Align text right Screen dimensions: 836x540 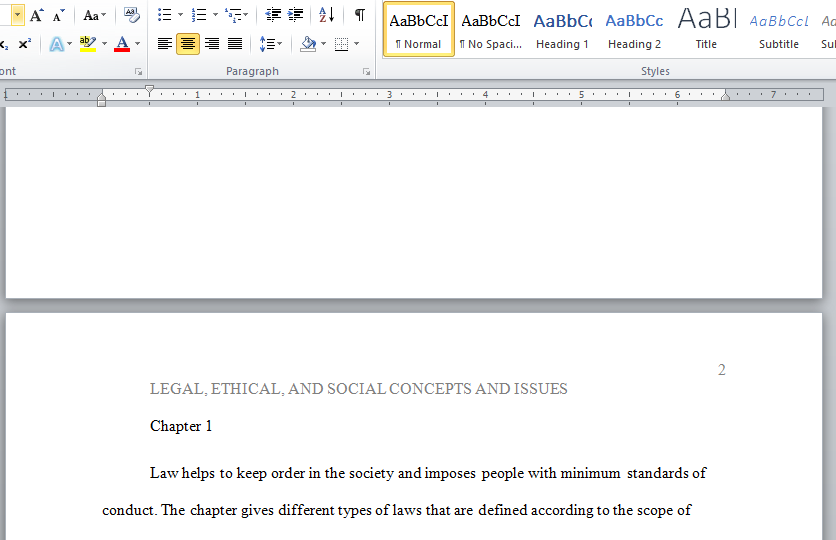click(x=212, y=44)
